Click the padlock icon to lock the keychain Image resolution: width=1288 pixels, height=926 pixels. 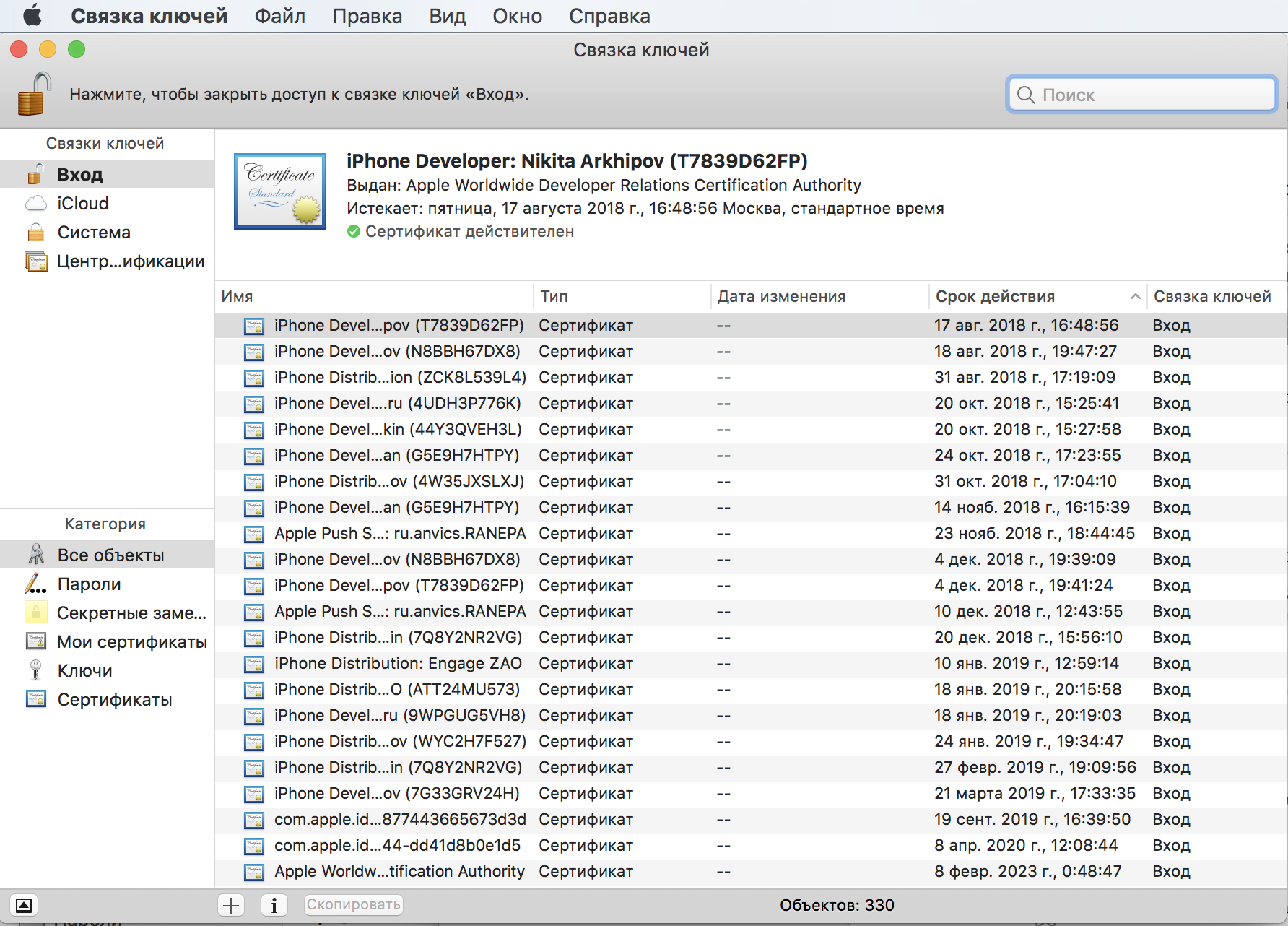(x=34, y=94)
